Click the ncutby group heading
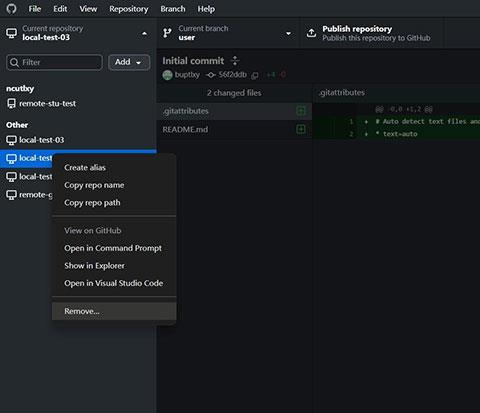480x413 pixels. 20,88
